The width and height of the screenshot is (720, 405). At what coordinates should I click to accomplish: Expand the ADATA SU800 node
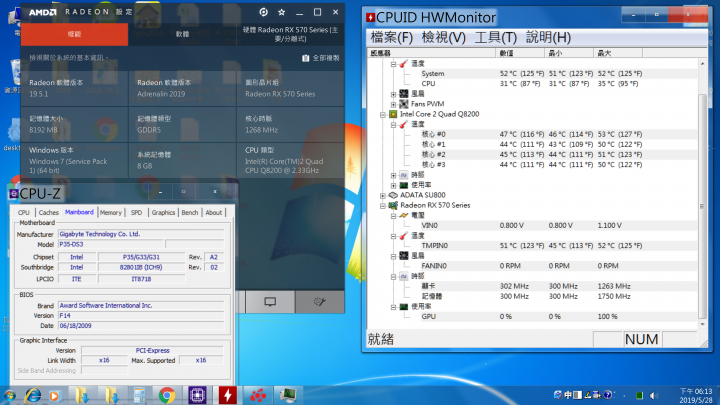tap(382, 196)
